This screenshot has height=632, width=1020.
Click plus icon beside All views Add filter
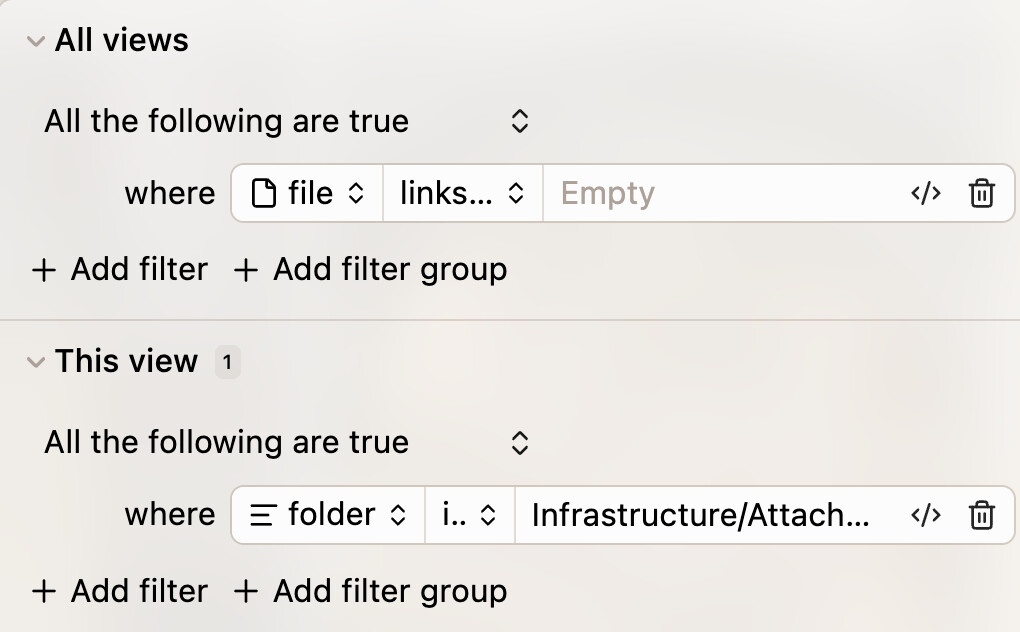click(43, 270)
